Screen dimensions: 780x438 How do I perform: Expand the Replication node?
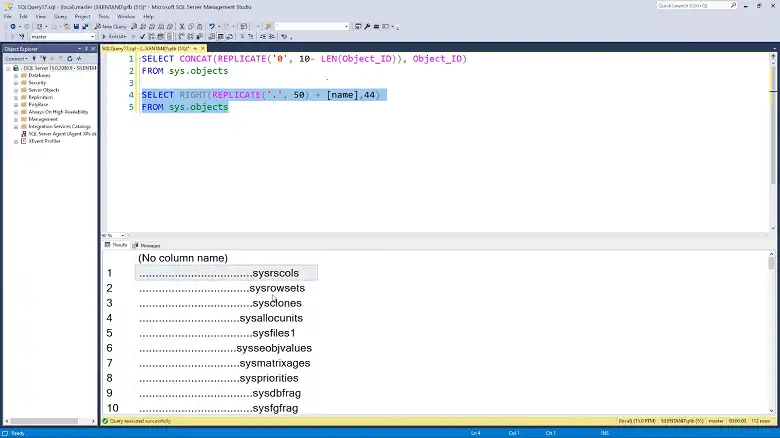click(16, 98)
